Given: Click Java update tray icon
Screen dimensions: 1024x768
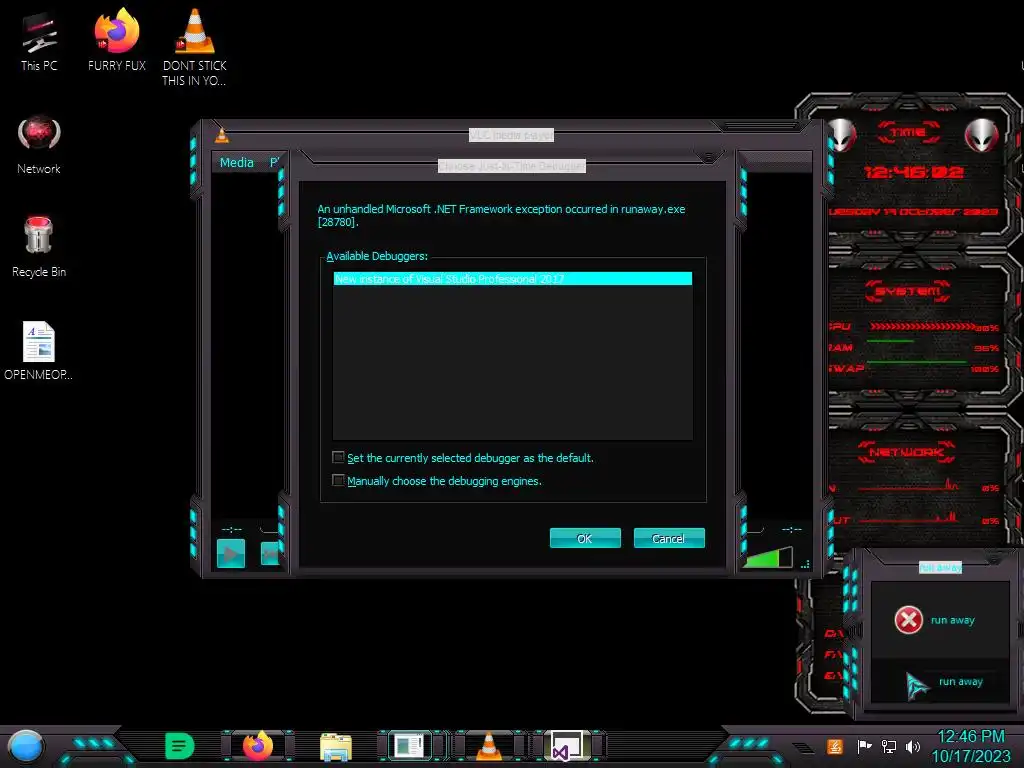Looking at the screenshot, I should (834, 746).
